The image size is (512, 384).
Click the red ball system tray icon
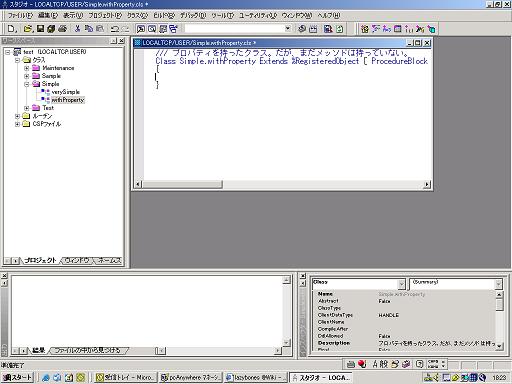click(362, 364)
